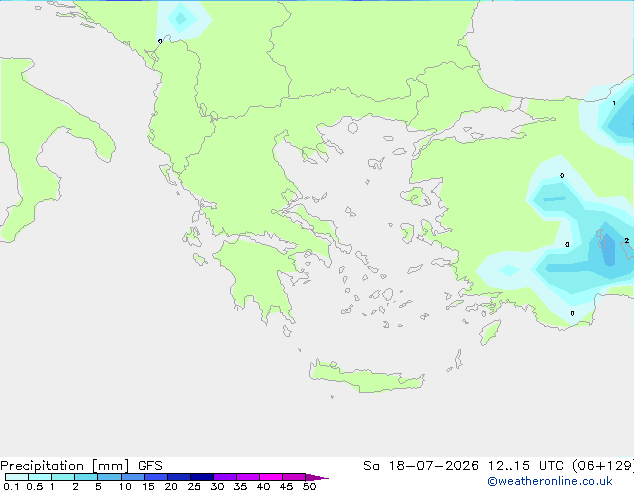
Task: Click the legend label '50'
Action: tap(309, 486)
